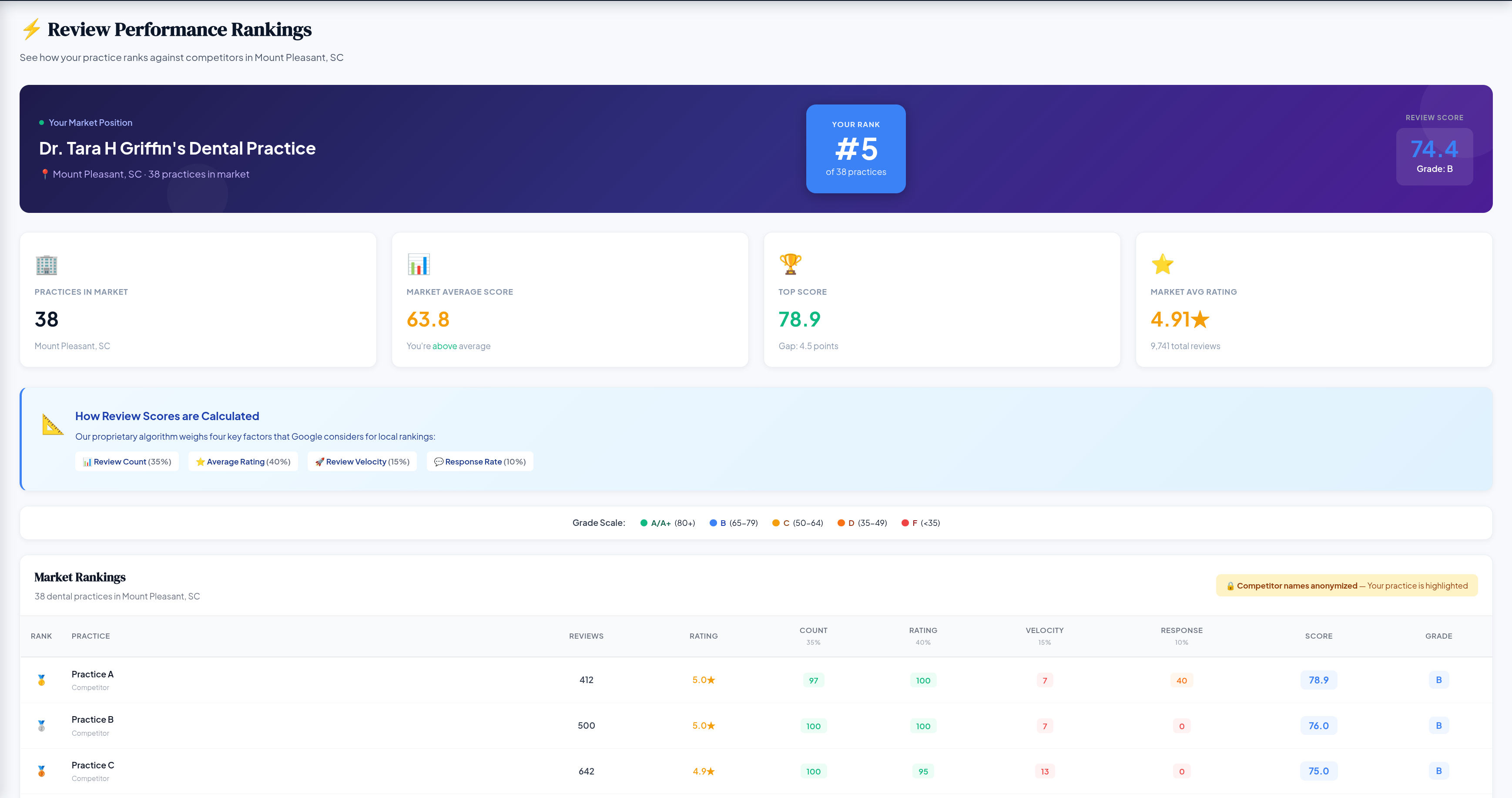Screen dimensions: 1512x798
Task: Click the Review Count (35%) chip
Action: point(127,461)
